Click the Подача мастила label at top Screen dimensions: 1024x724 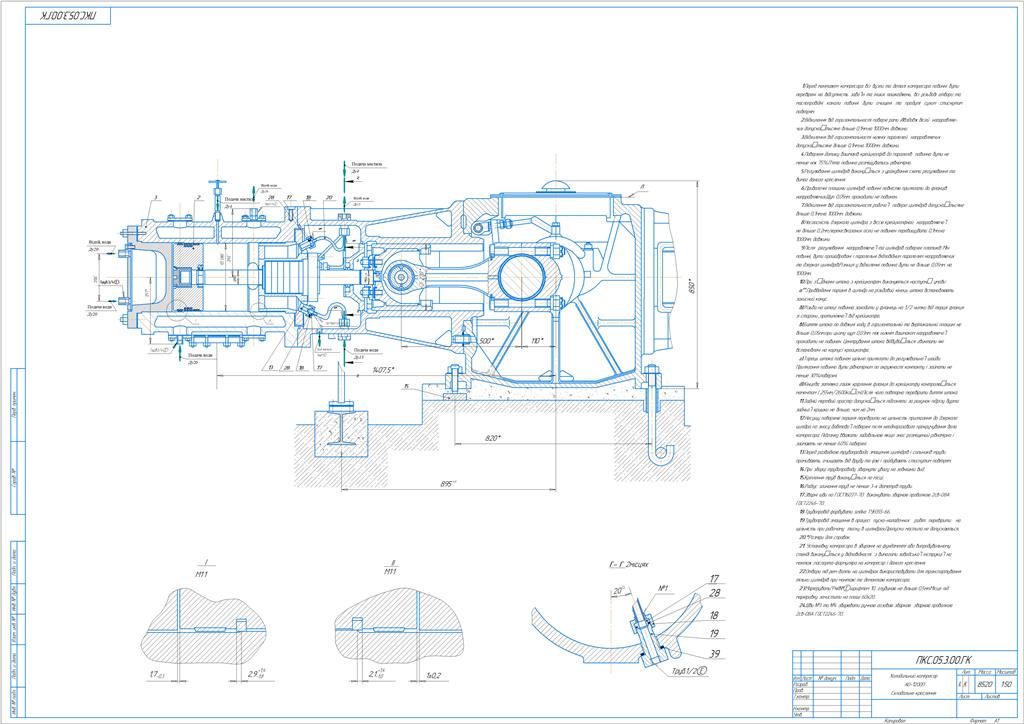coord(367,165)
